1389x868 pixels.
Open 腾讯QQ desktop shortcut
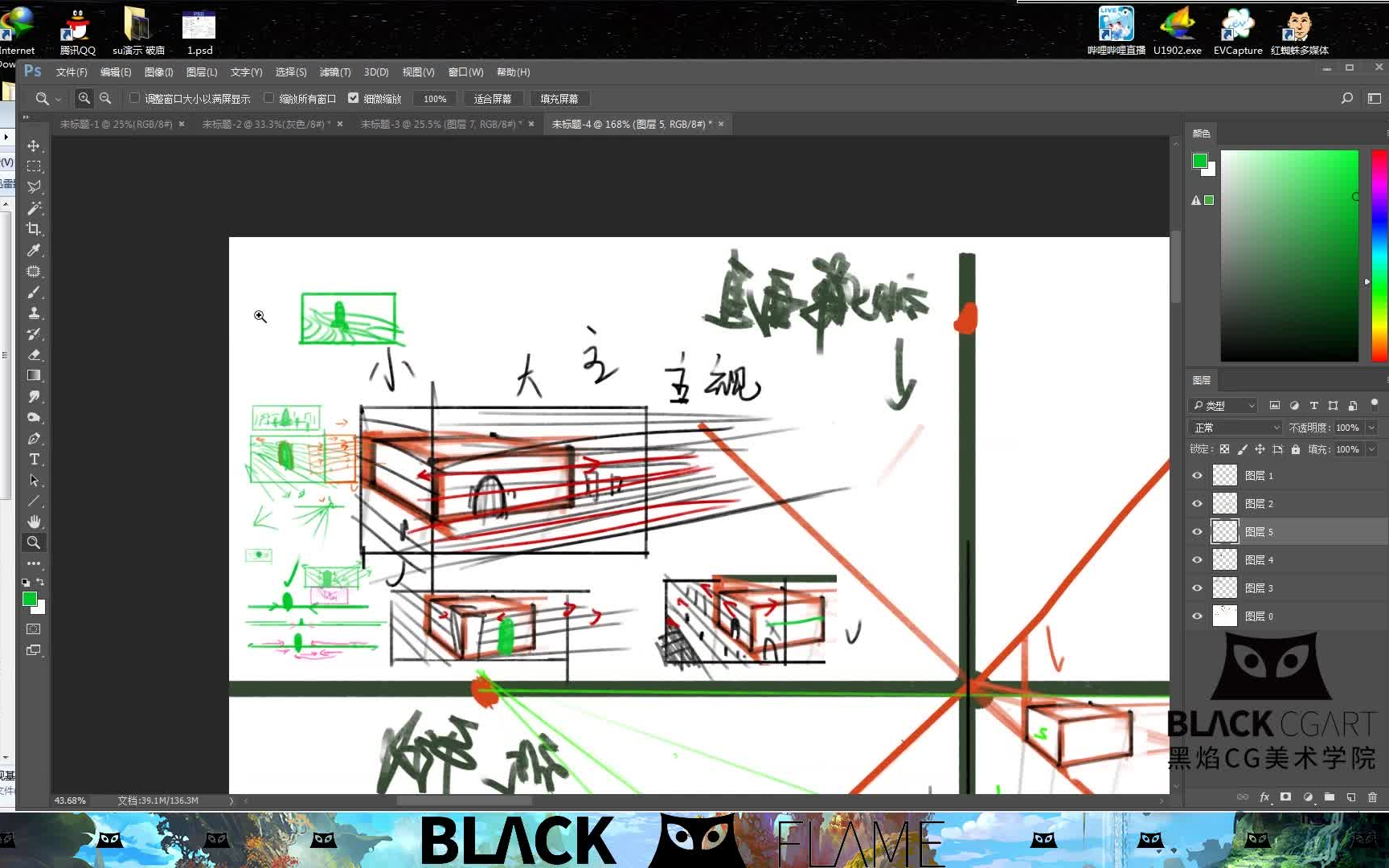pos(77,31)
